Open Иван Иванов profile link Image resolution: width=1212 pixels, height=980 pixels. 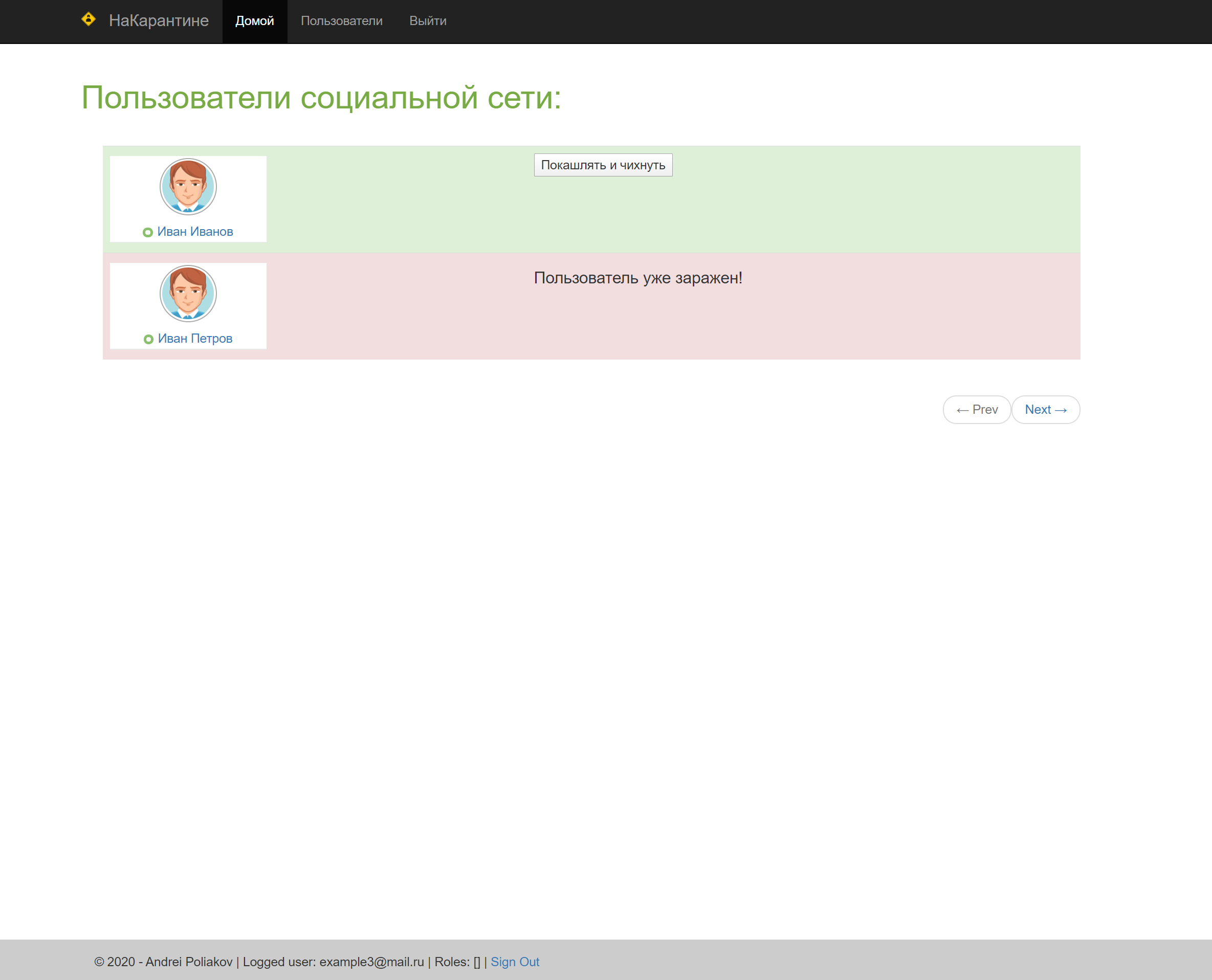tap(195, 232)
